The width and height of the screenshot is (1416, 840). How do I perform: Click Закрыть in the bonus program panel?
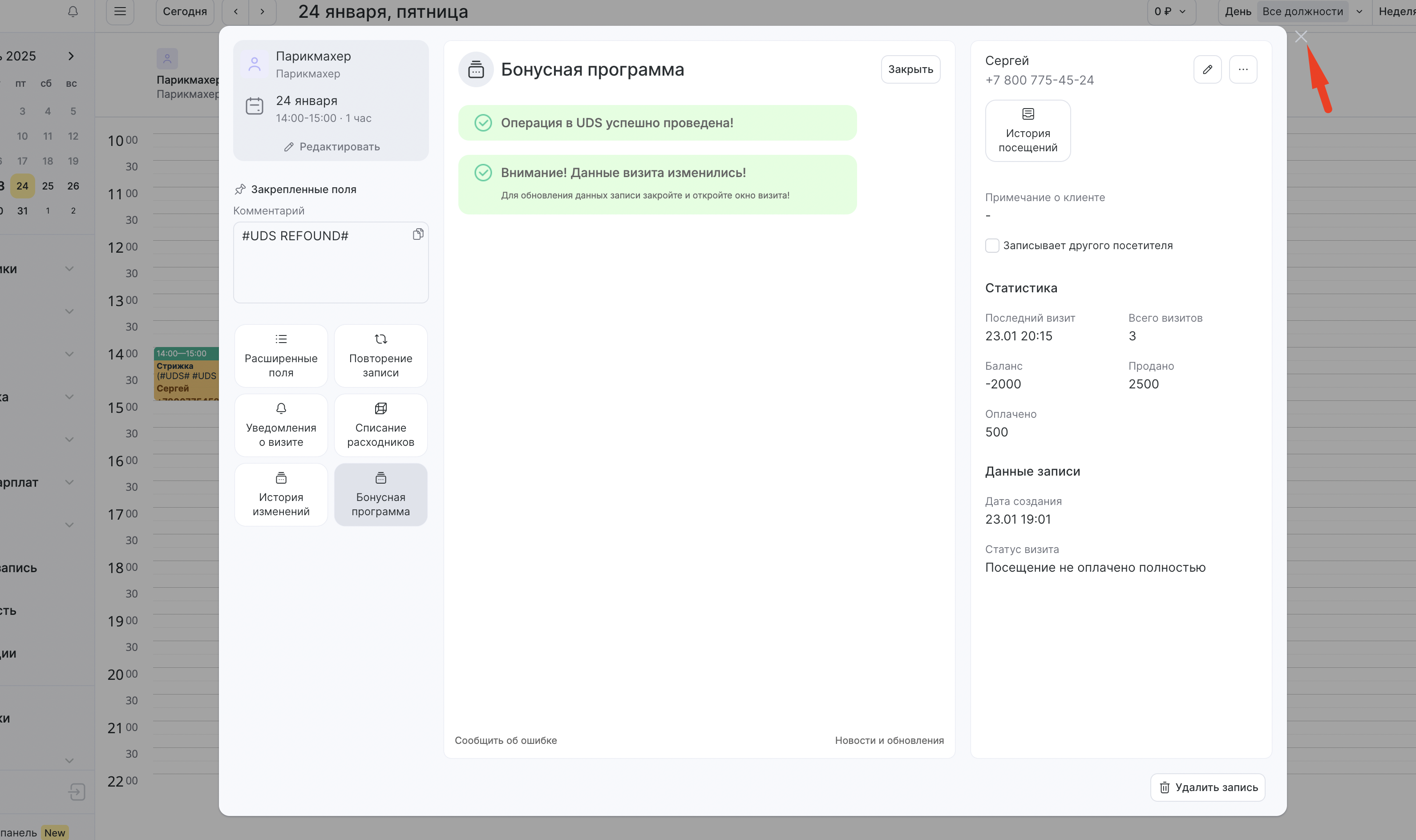point(910,69)
